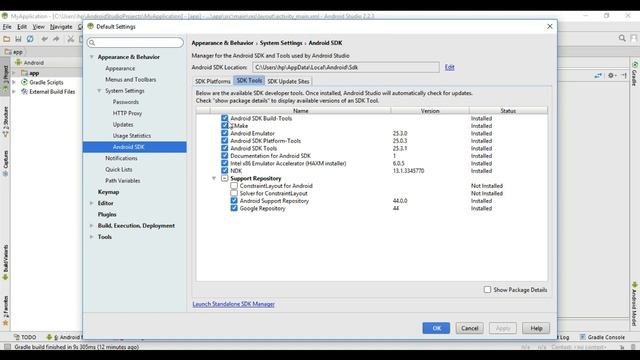
Task: Expand Build, Execution, Deployment group
Action: (x=92, y=225)
